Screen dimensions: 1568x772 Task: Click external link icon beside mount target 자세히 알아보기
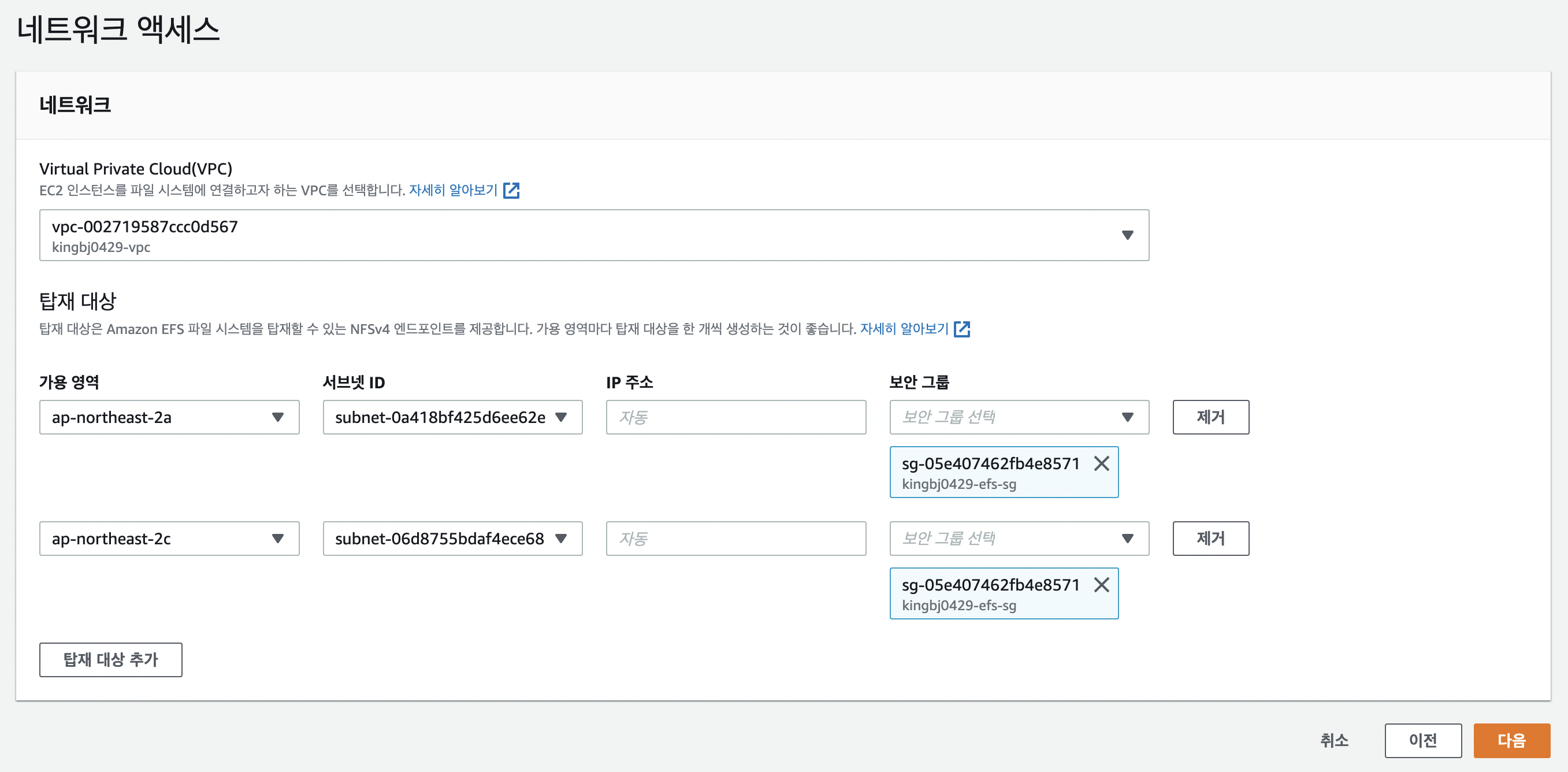tap(962, 329)
